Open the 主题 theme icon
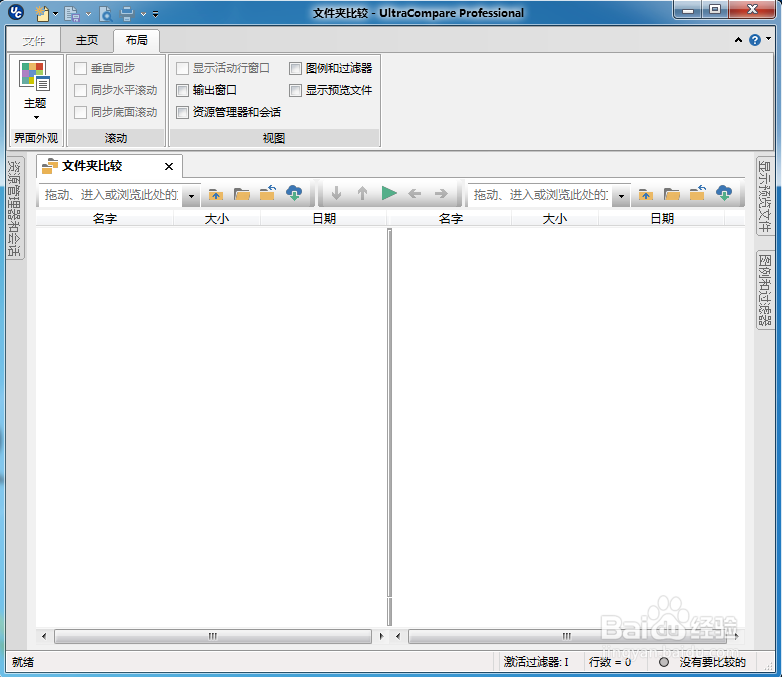Image resolution: width=782 pixels, height=677 pixels. [34, 76]
